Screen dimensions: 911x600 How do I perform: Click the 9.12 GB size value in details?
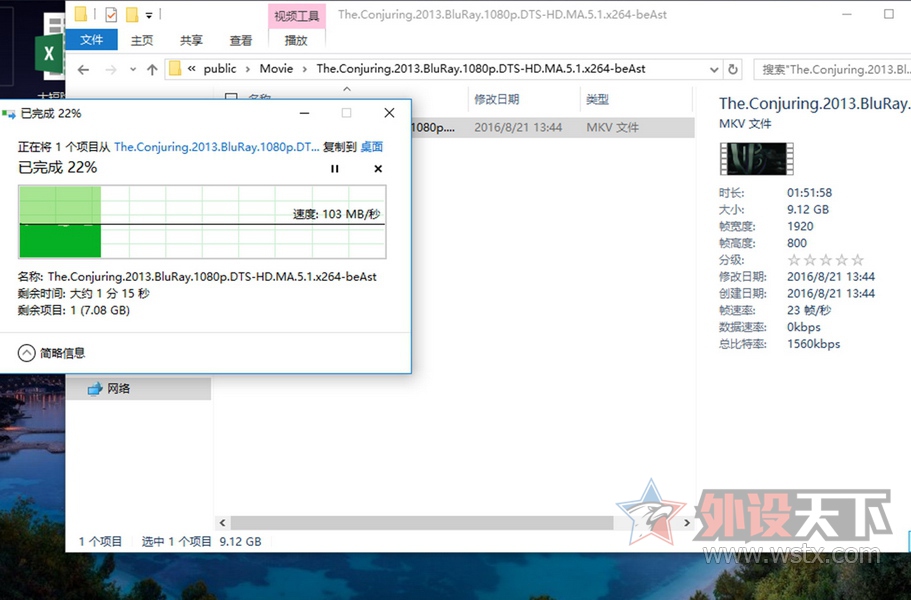pos(808,210)
